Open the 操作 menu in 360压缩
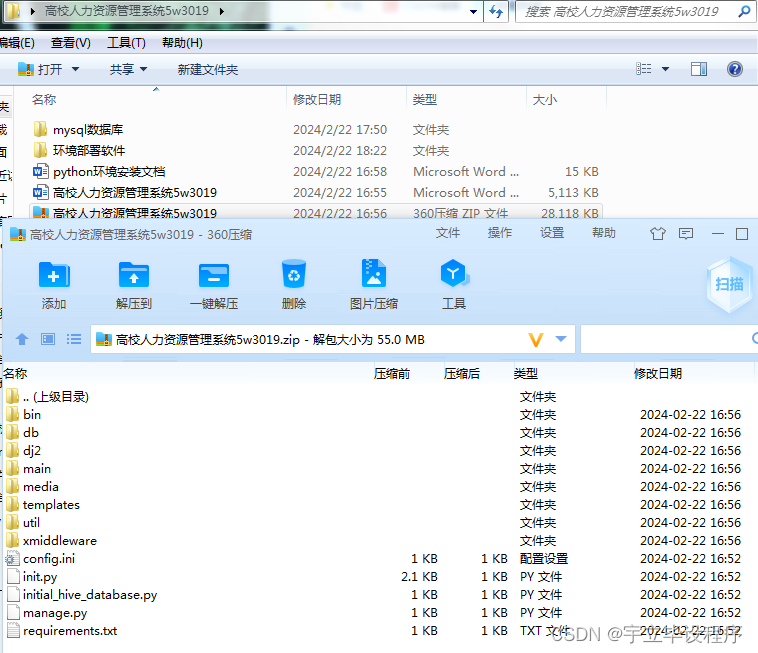The width and height of the screenshot is (758, 653). (x=500, y=233)
